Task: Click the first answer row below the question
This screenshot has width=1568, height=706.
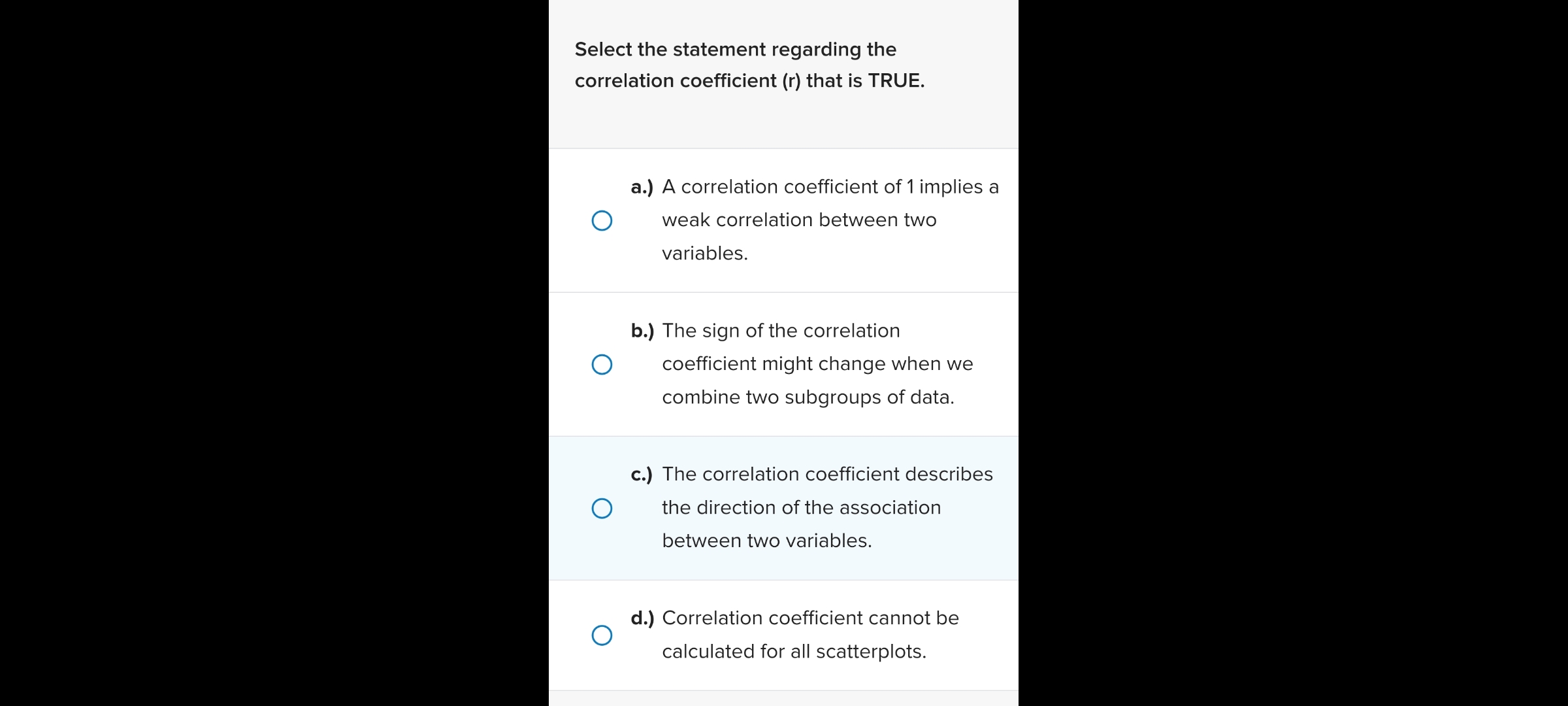Action: click(784, 220)
